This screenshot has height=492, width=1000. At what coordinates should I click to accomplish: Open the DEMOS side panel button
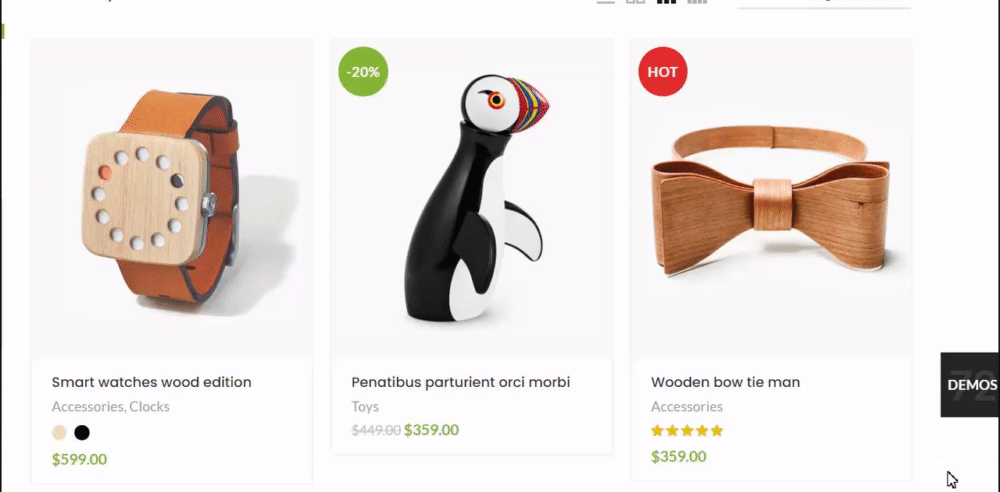point(971,385)
